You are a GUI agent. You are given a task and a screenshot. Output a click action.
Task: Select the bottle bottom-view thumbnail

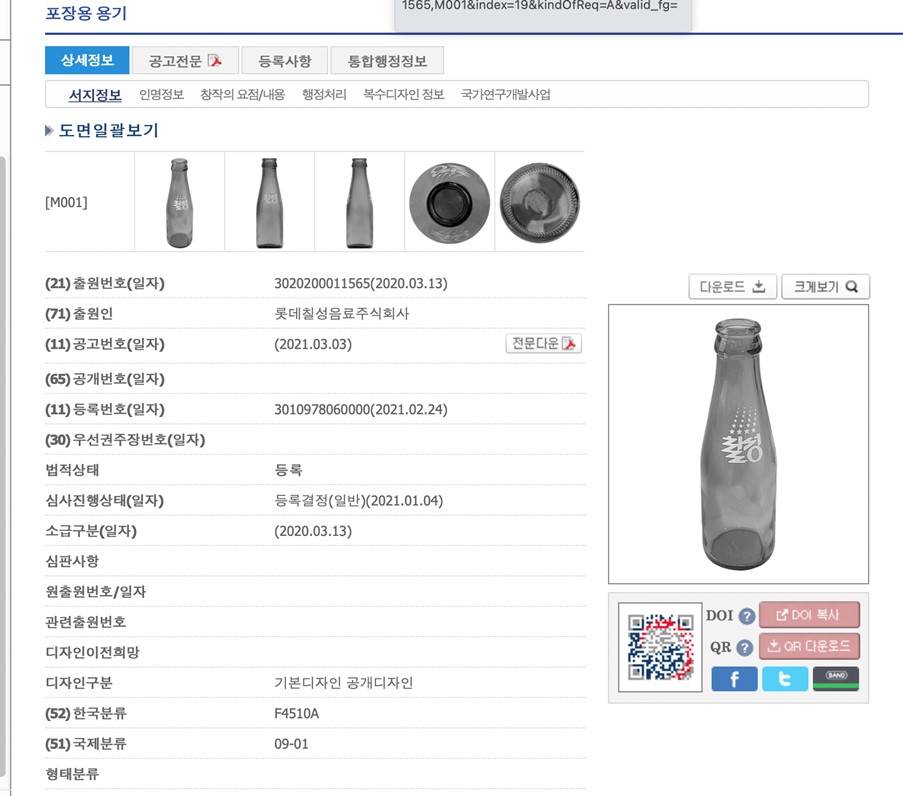pos(540,203)
